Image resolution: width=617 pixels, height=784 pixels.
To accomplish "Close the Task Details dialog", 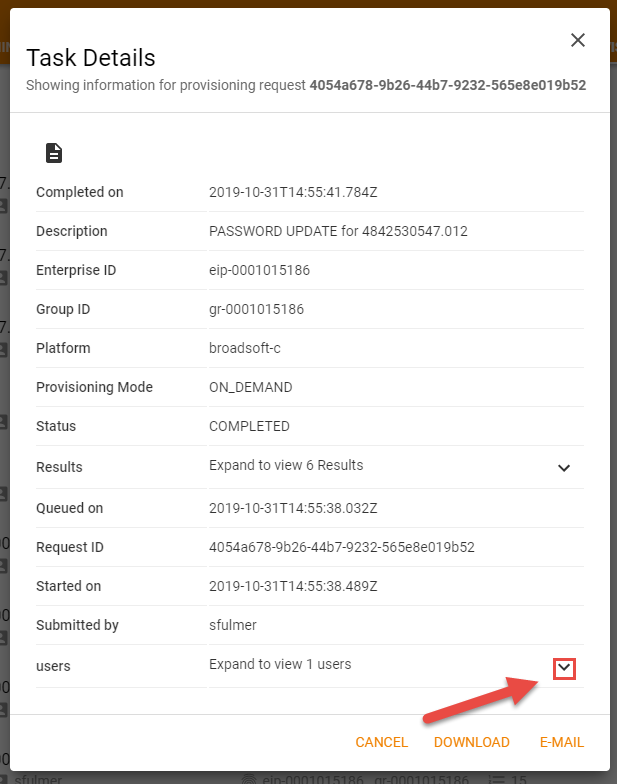I will pos(577,40).
